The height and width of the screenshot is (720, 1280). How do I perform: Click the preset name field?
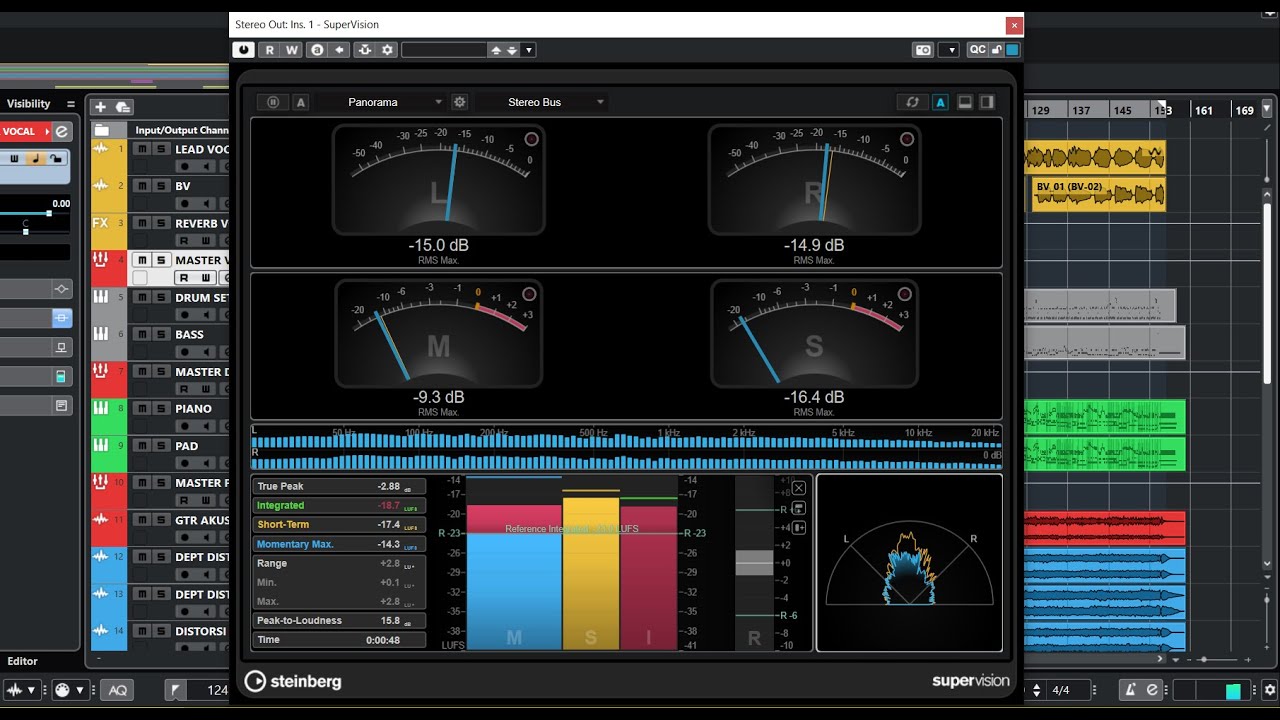coord(444,50)
